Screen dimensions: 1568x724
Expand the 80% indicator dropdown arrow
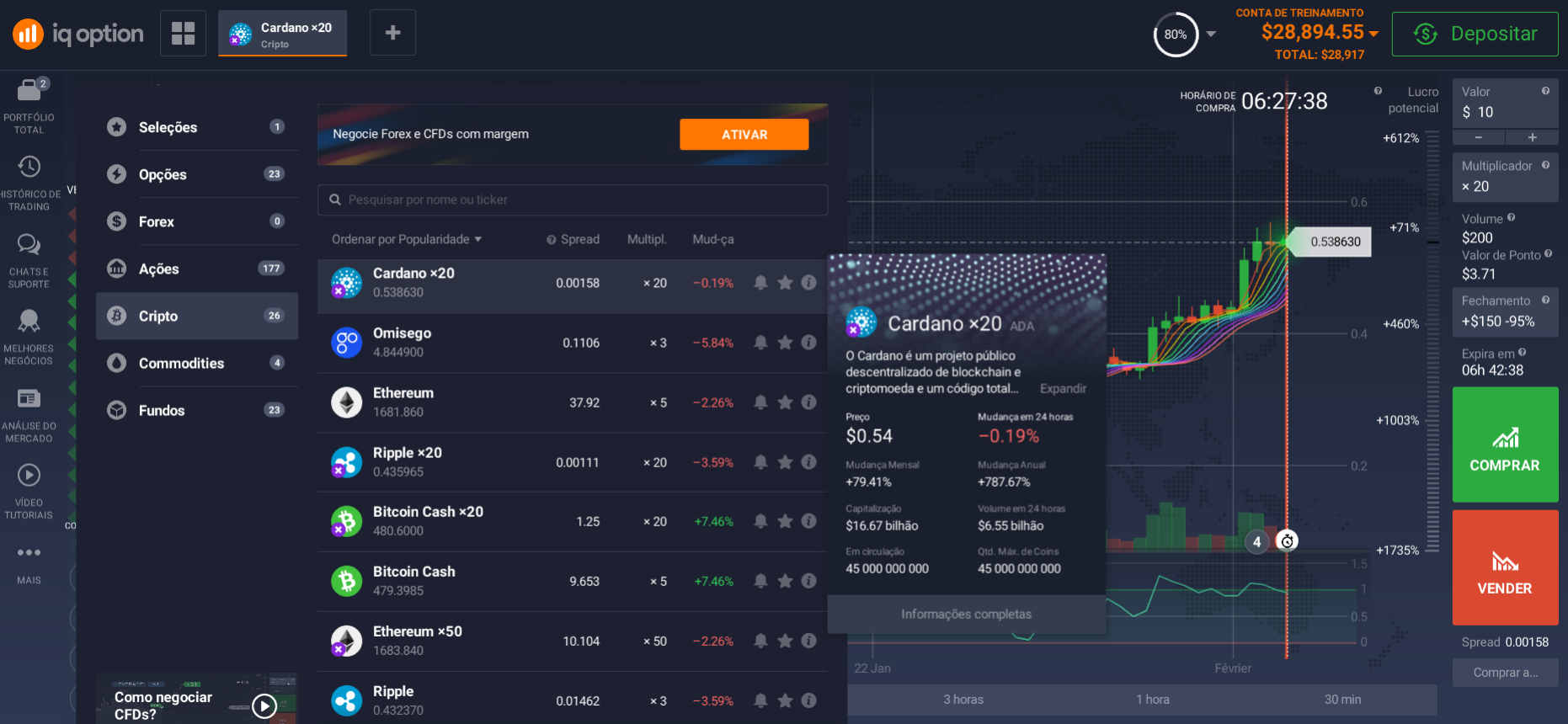tap(1211, 35)
